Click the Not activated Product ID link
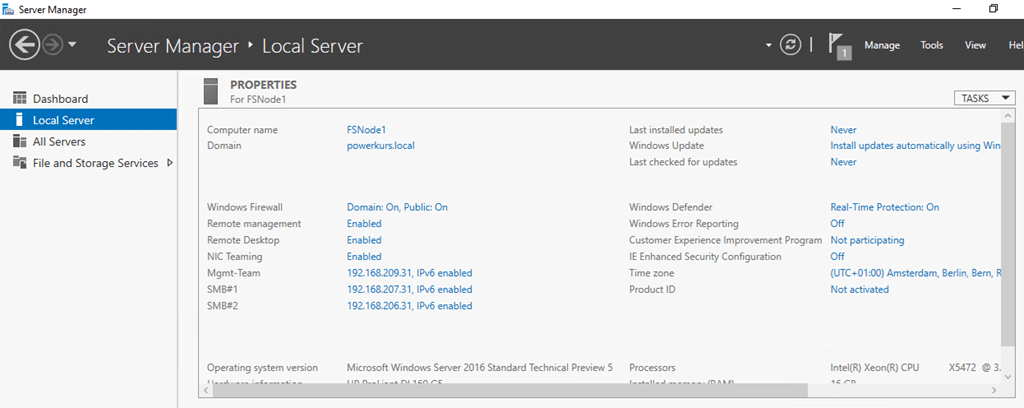 coord(859,289)
